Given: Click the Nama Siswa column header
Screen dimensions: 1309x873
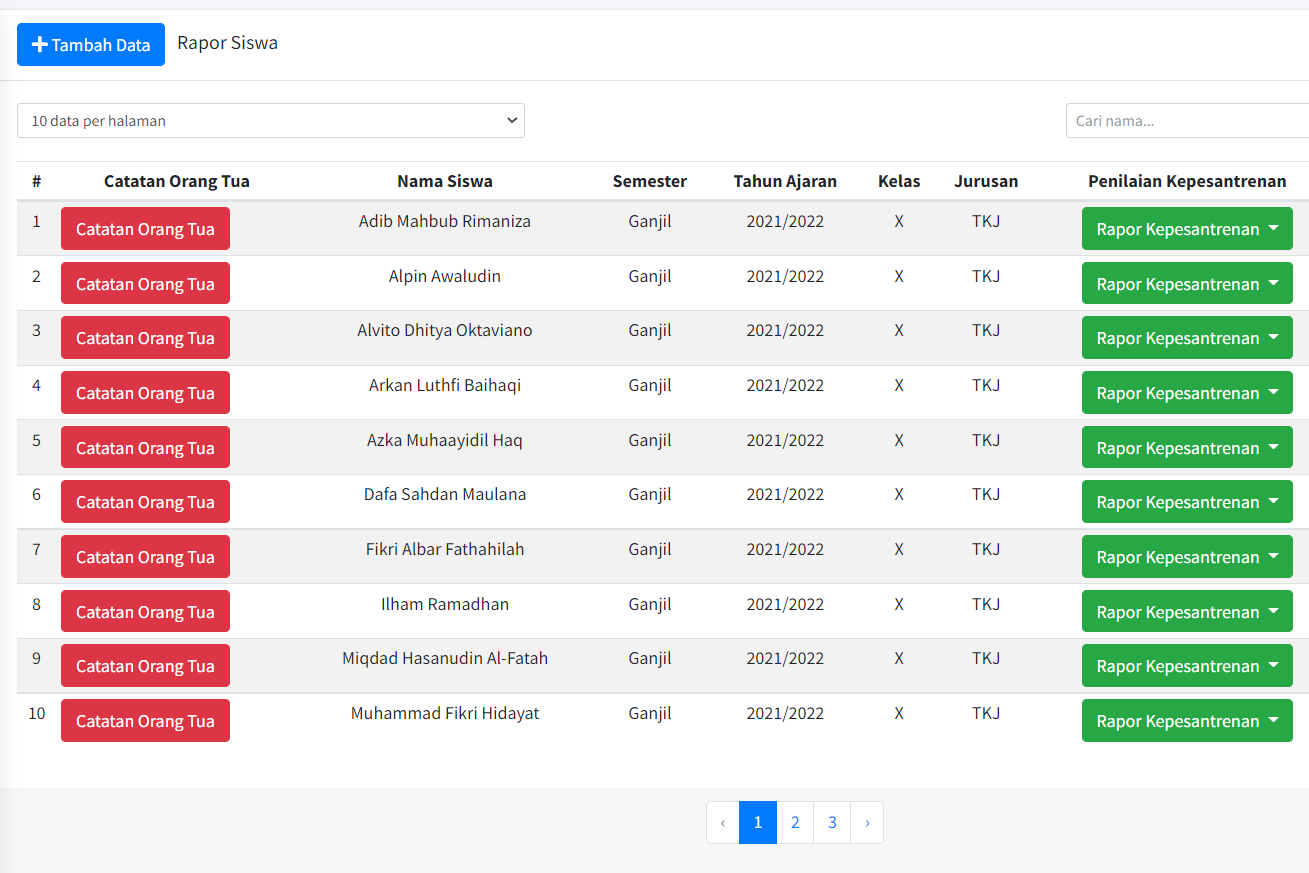Looking at the screenshot, I should 445,181.
